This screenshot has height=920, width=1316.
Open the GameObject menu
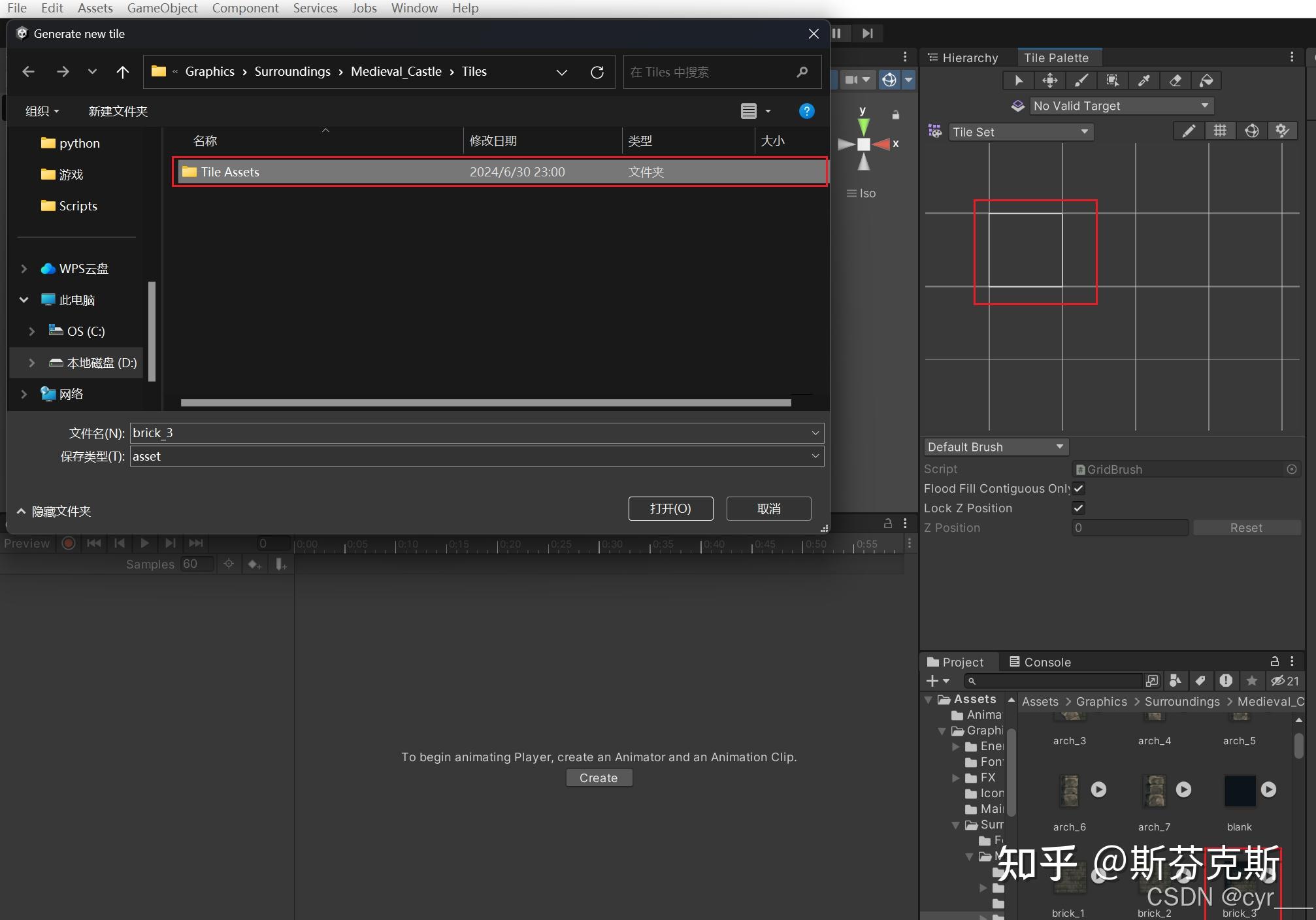tap(162, 8)
